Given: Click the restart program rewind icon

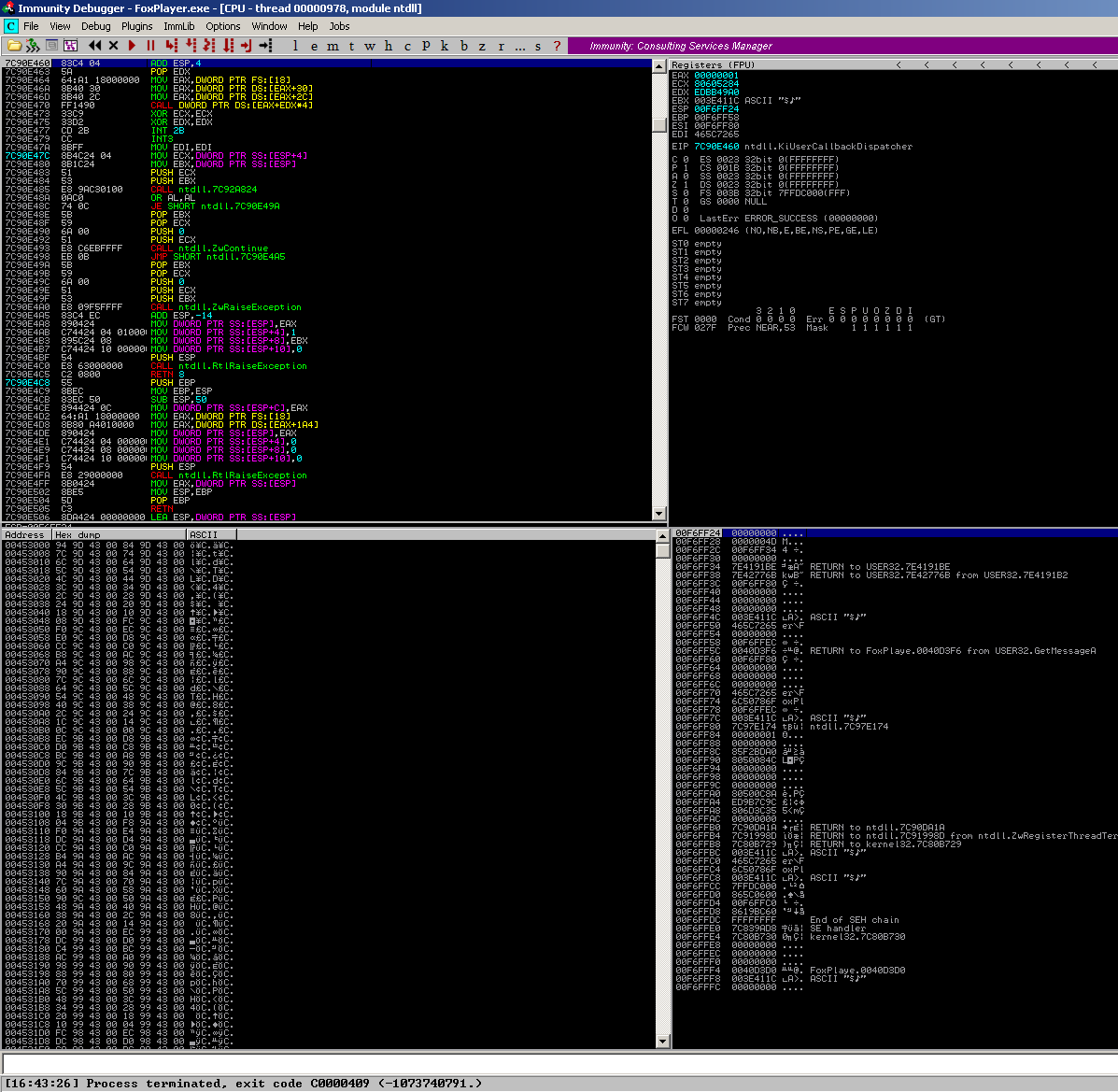Looking at the screenshot, I should (95, 46).
